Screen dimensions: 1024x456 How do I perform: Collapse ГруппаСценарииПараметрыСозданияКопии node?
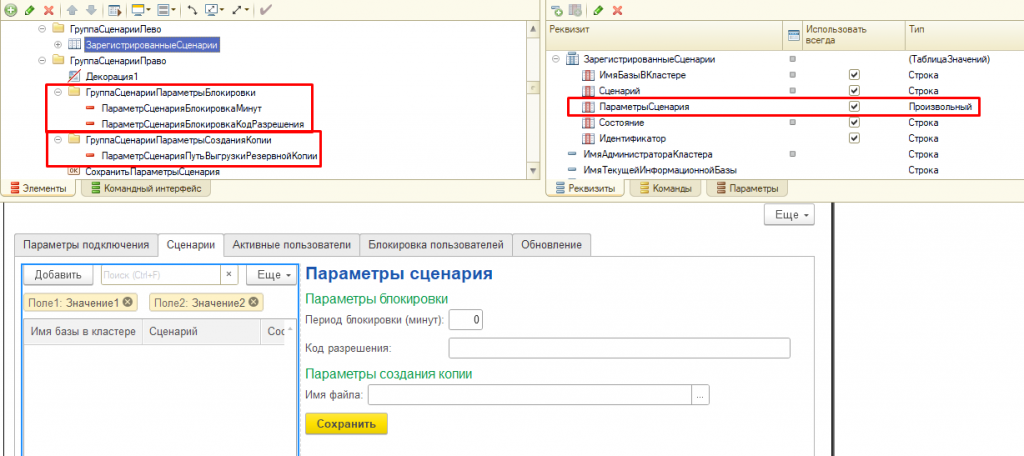[58, 140]
